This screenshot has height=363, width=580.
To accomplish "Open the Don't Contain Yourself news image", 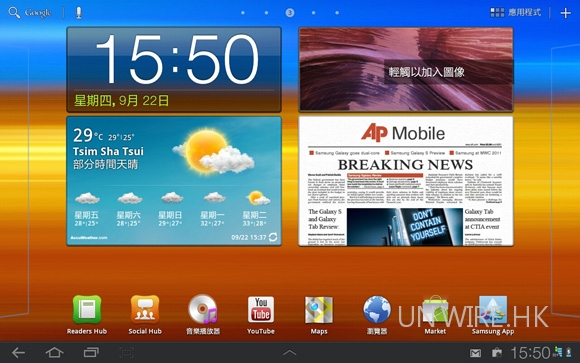I will pyautogui.click(x=405, y=227).
